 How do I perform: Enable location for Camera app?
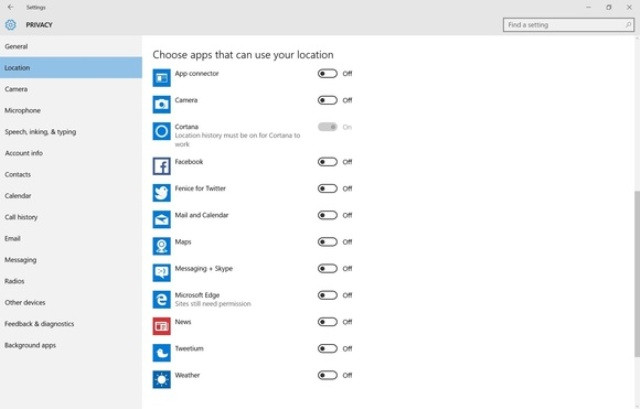click(x=327, y=100)
